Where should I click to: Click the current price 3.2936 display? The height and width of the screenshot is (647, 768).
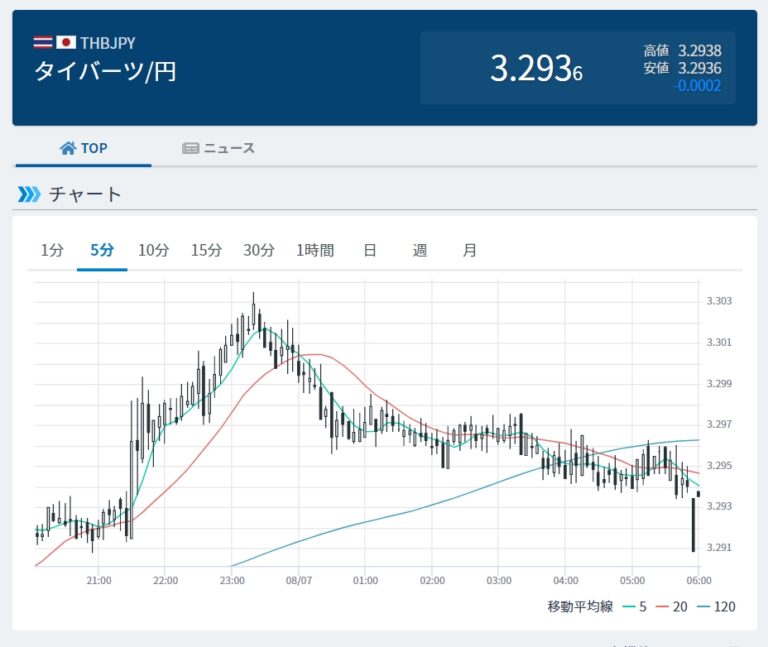[x=536, y=68]
